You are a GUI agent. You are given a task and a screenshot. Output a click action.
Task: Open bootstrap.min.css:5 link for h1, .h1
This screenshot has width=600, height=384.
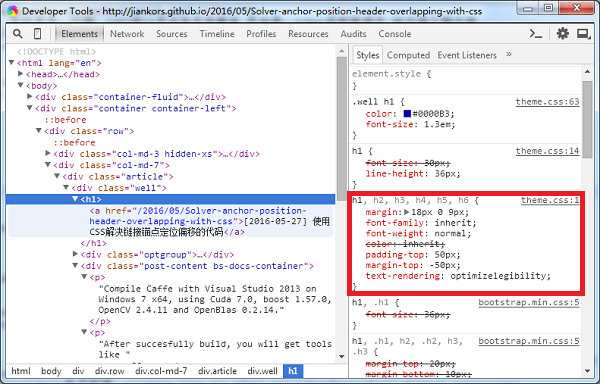tap(528, 303)
